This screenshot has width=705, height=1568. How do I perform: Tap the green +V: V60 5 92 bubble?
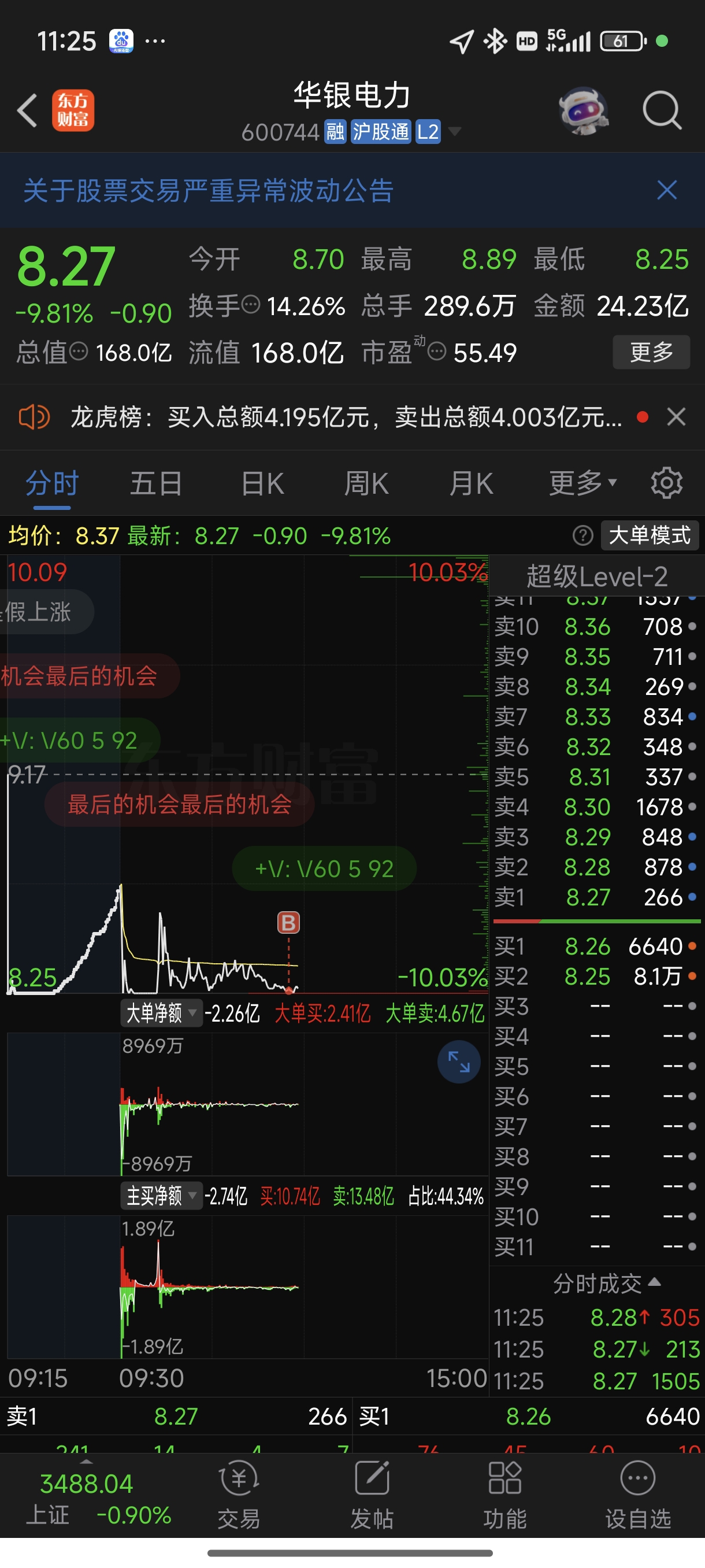click(324, 868)
